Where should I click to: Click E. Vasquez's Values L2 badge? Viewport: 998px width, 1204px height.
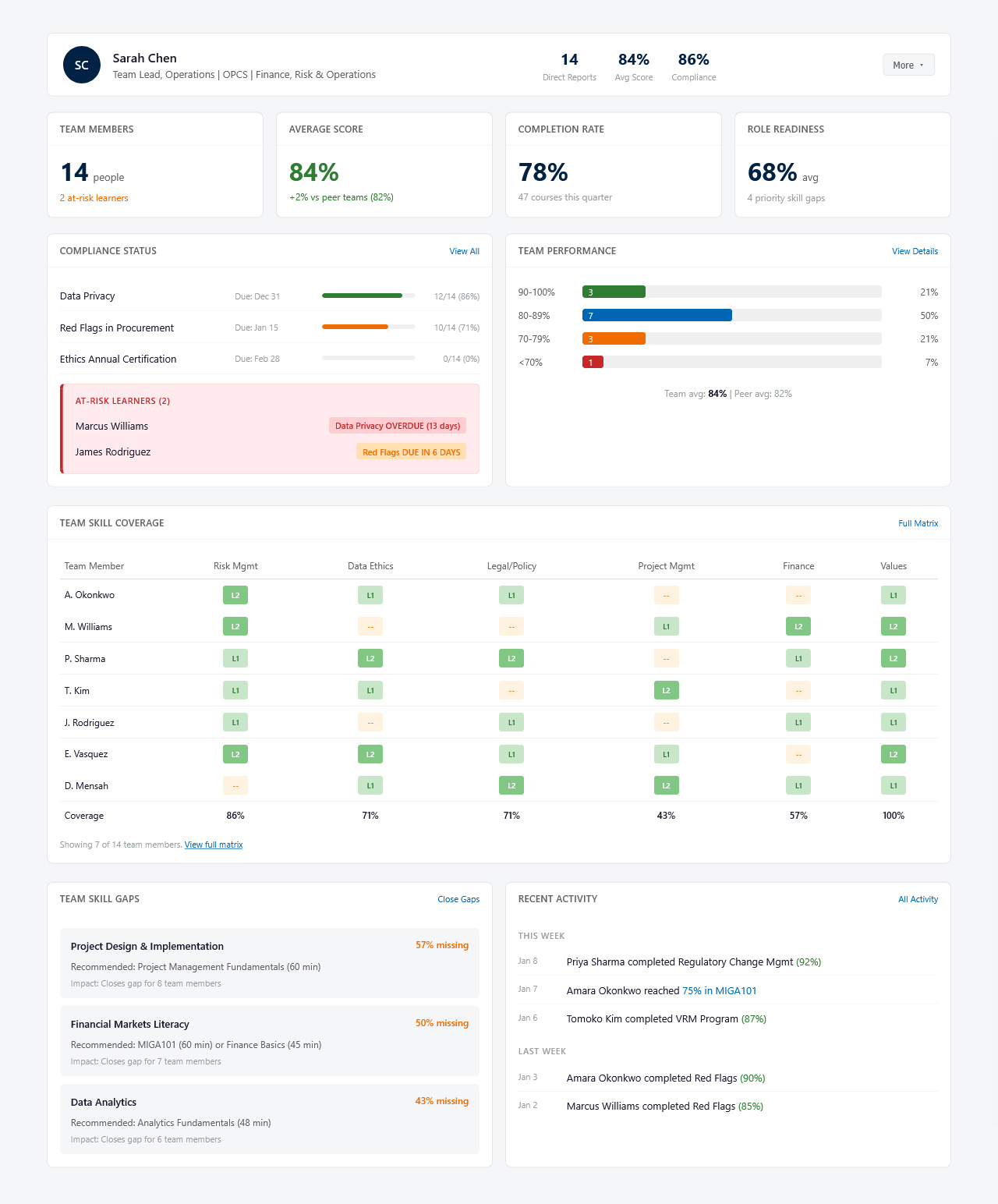894,754
